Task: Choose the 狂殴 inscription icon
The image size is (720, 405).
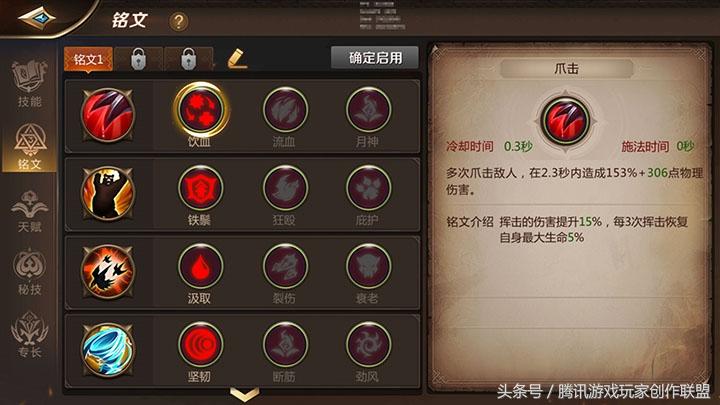Action: coord(285,188)
